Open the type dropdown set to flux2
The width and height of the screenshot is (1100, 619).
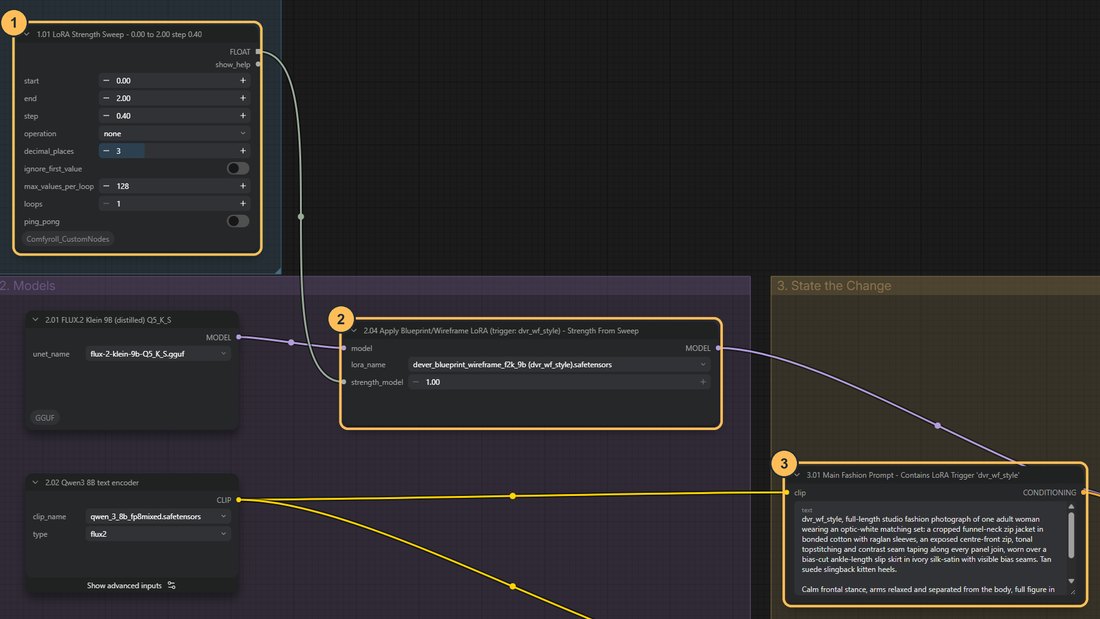tap(158, 534)
